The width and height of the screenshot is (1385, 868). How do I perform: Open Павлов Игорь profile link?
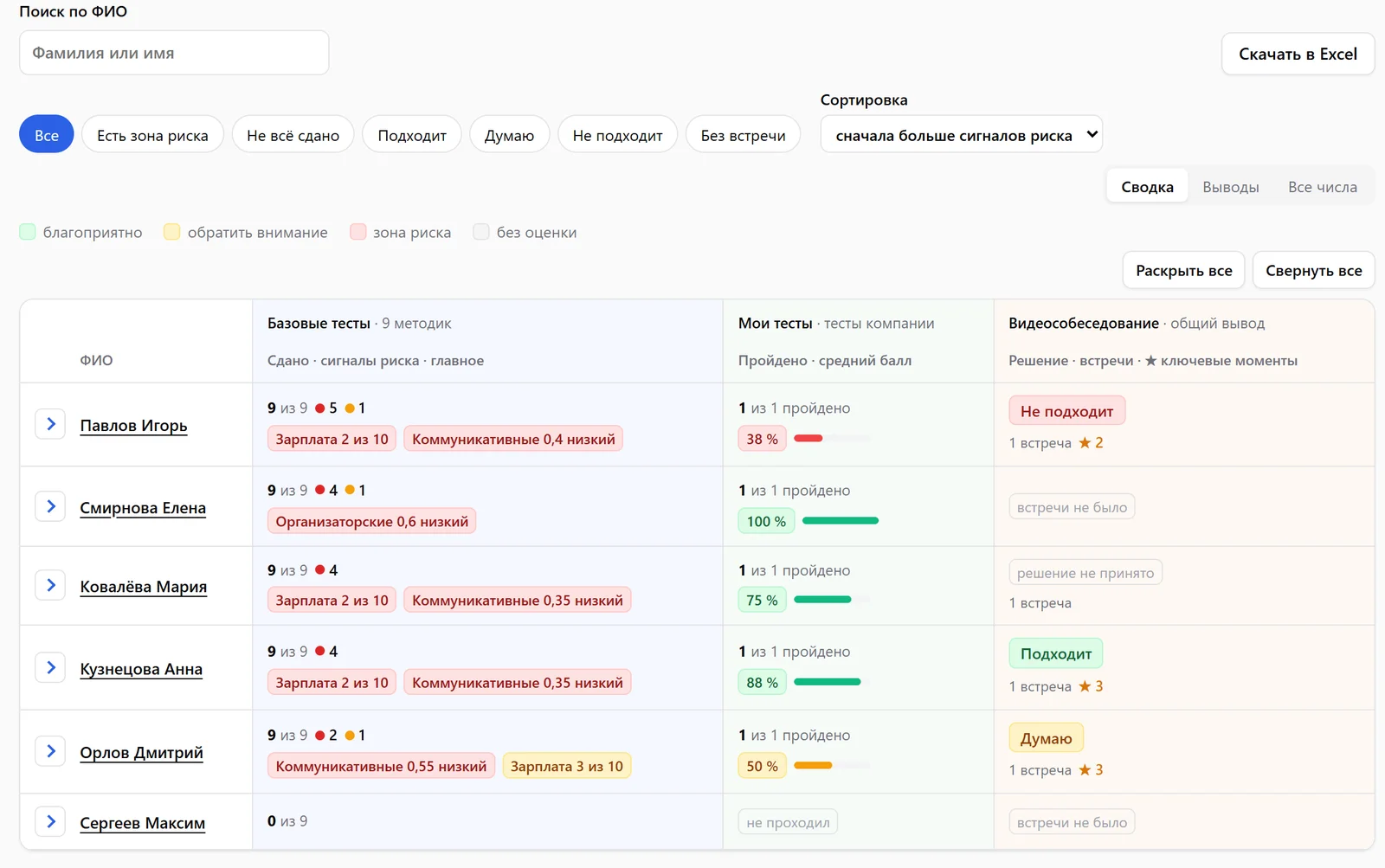[133, 425]
